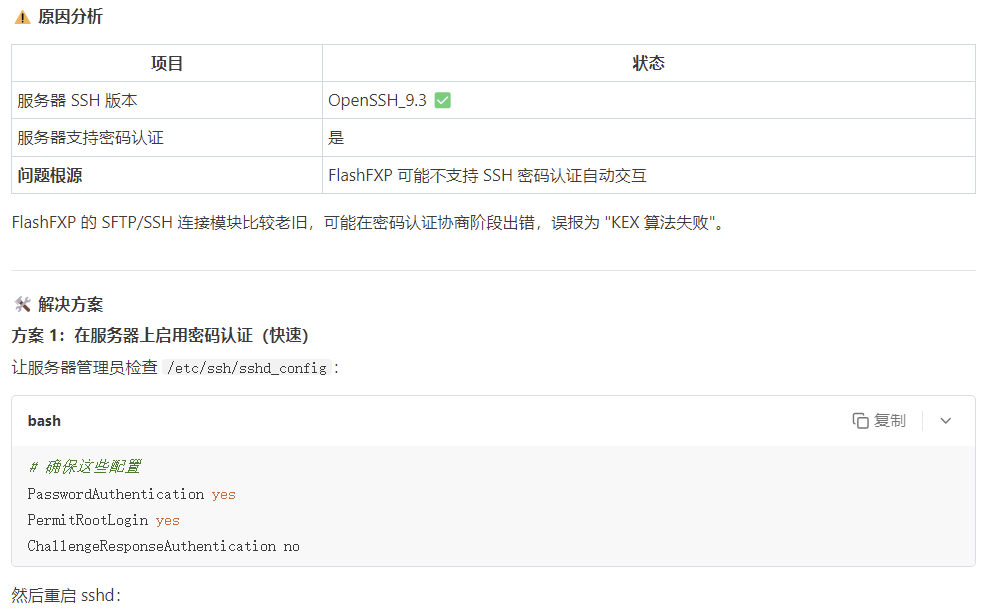Select the 问题根源 cell
The image size is (984, 614).
(167, 175)
